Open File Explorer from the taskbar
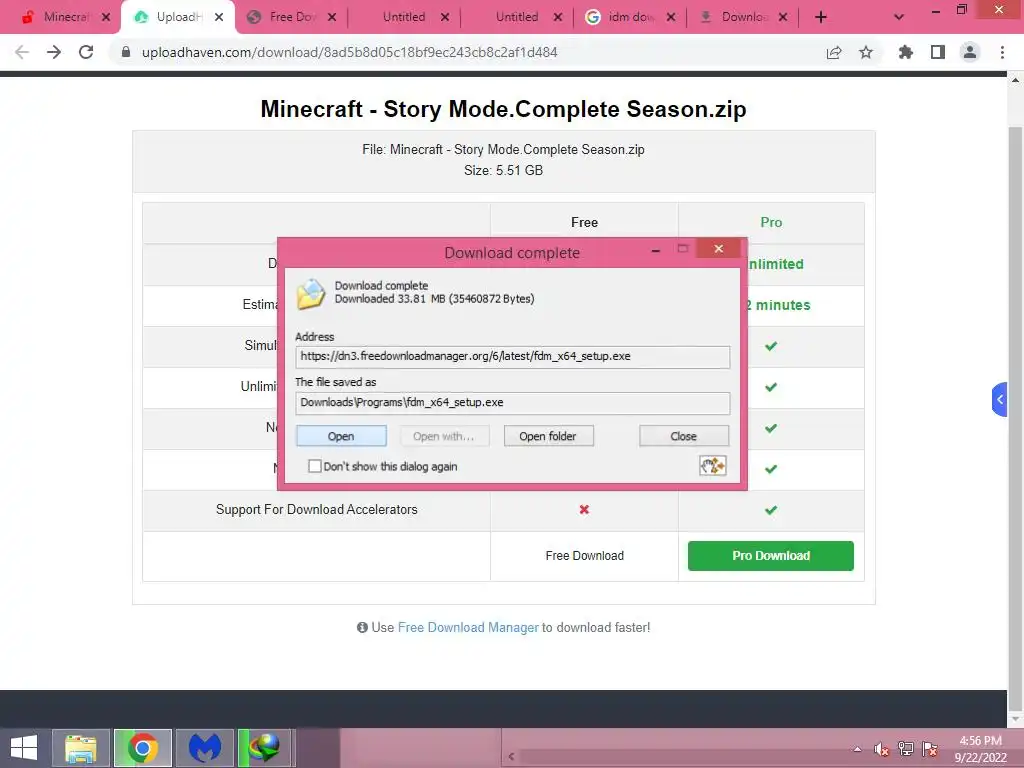 [x=80, y=748]
